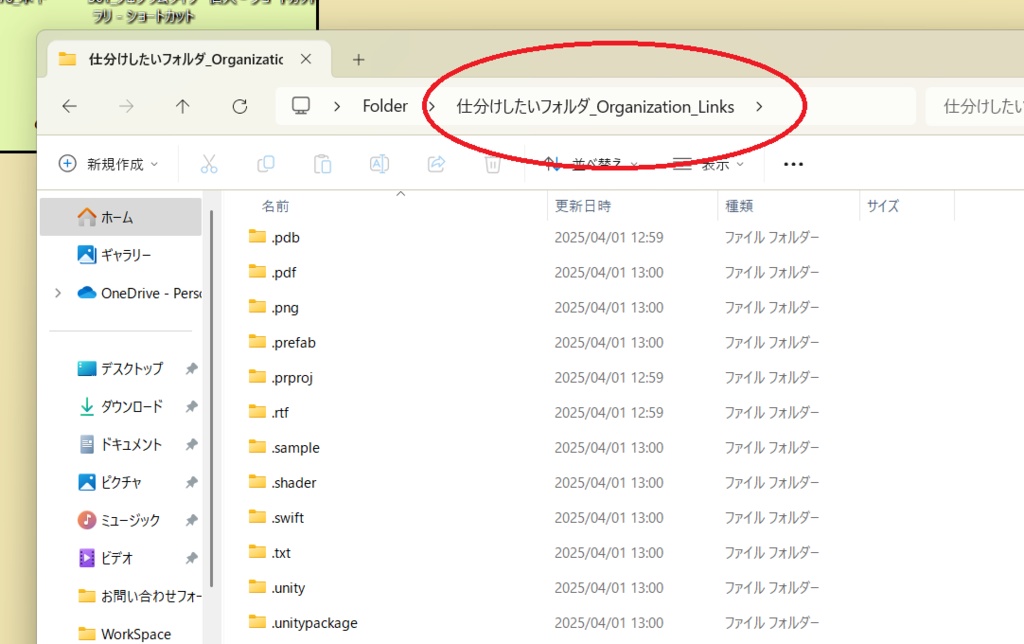
Task: Open the 新規作成 dropdown
Action: 110,163
